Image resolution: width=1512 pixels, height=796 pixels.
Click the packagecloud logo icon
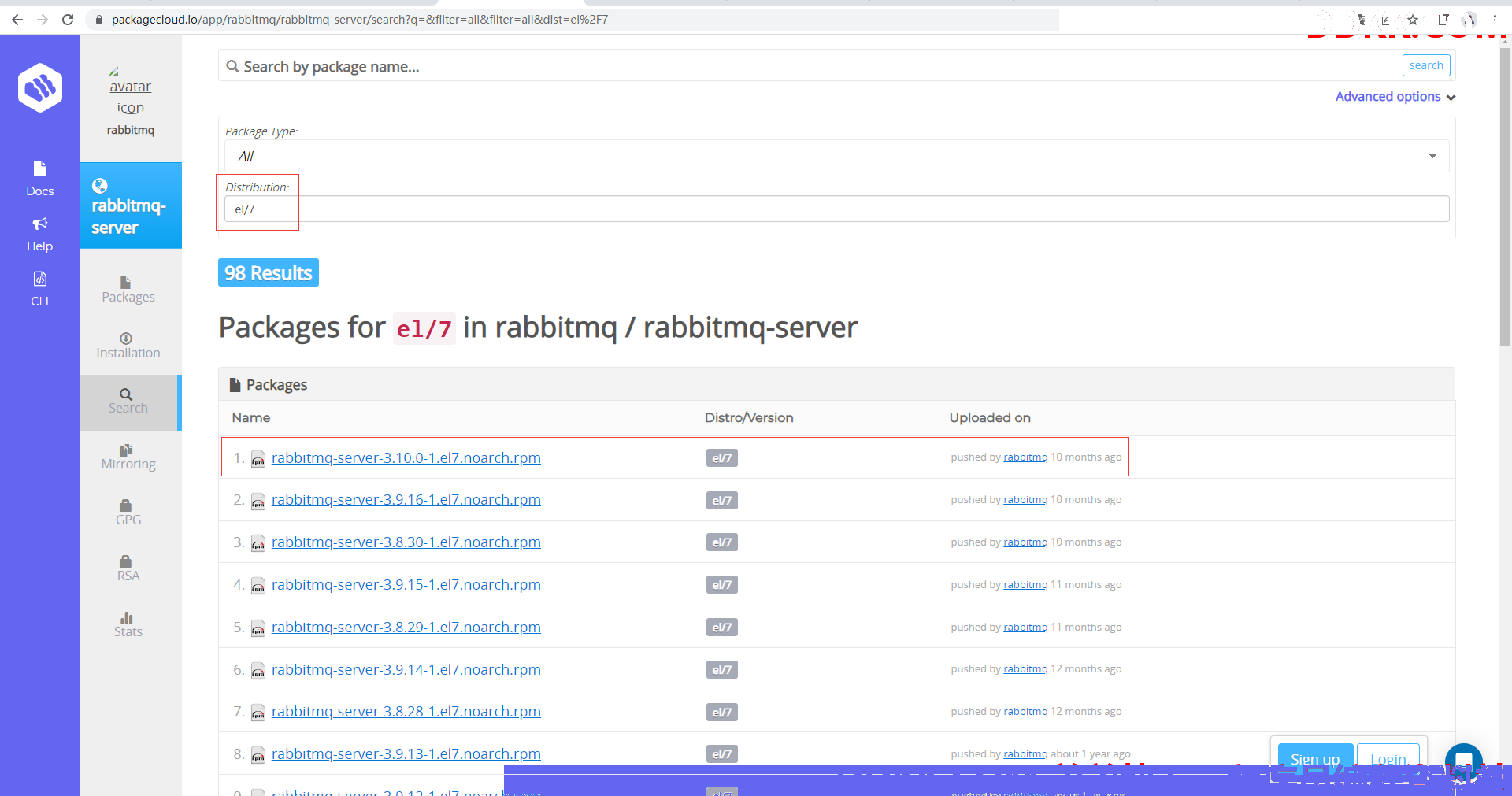point(40,87)
